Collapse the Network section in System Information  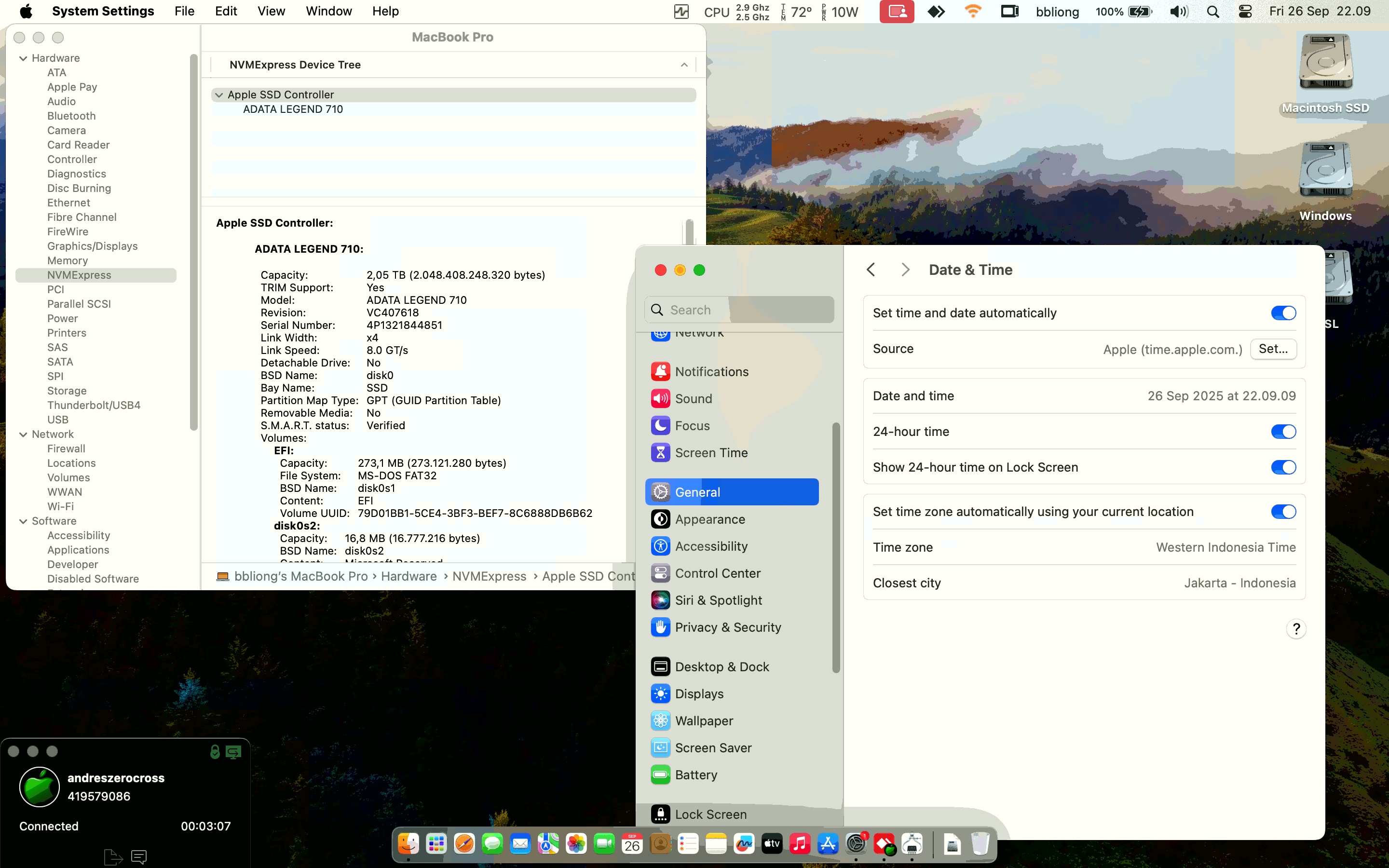pos(24,434)
